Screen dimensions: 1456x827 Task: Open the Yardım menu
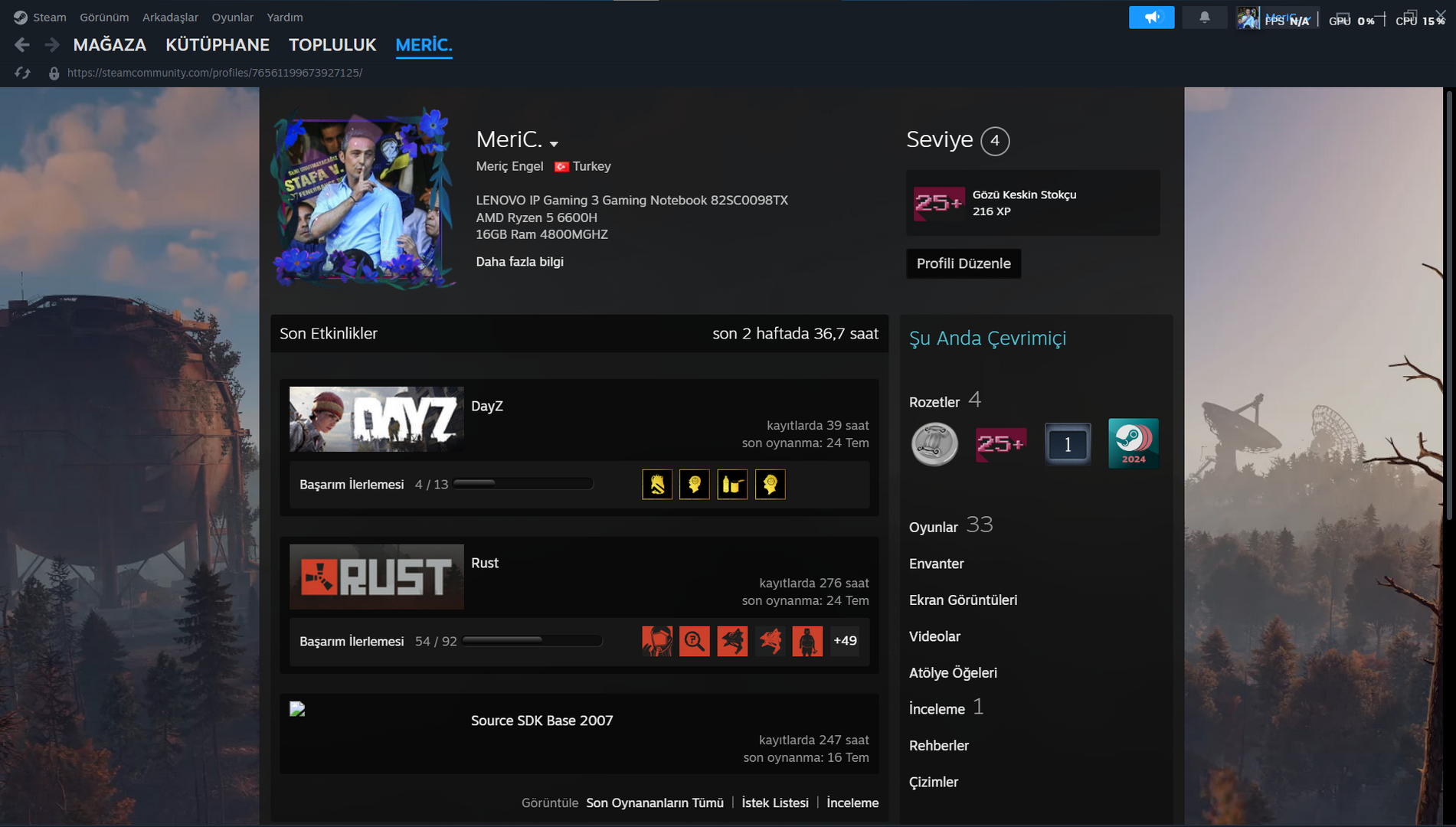click(285, 17)
